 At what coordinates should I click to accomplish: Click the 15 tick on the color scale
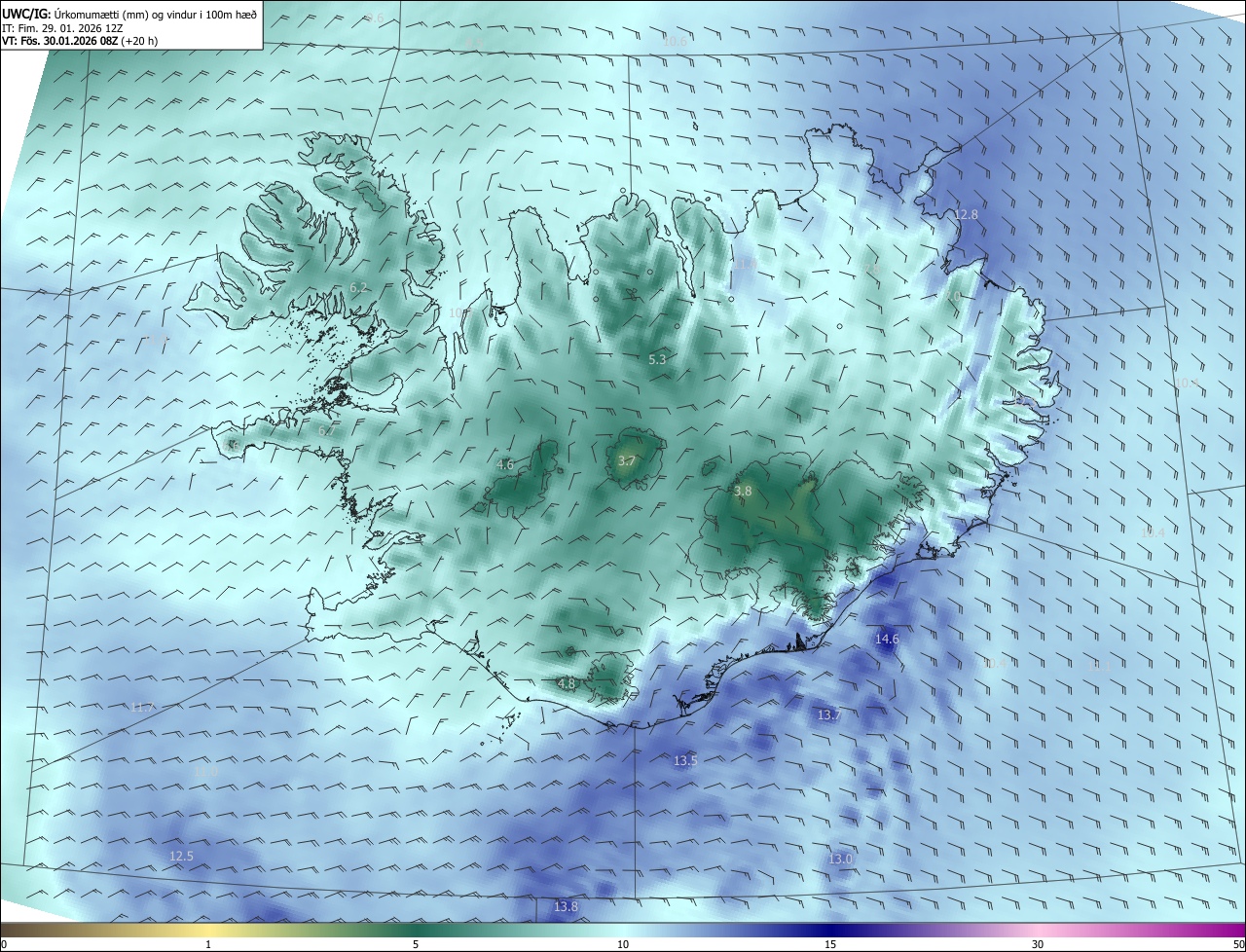830,944
